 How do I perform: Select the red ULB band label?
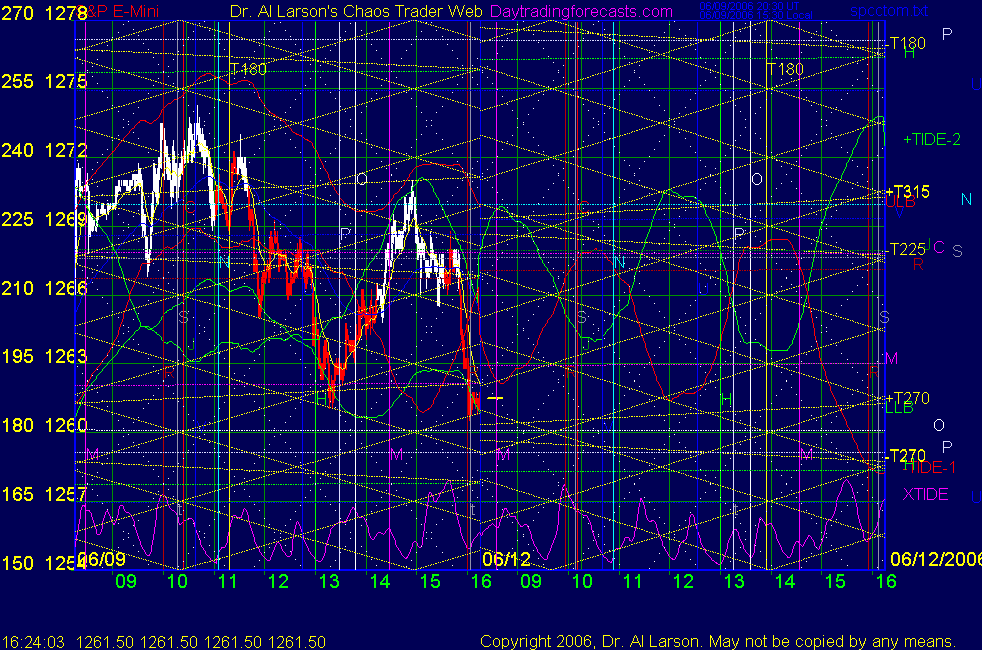tap(900, 202)
